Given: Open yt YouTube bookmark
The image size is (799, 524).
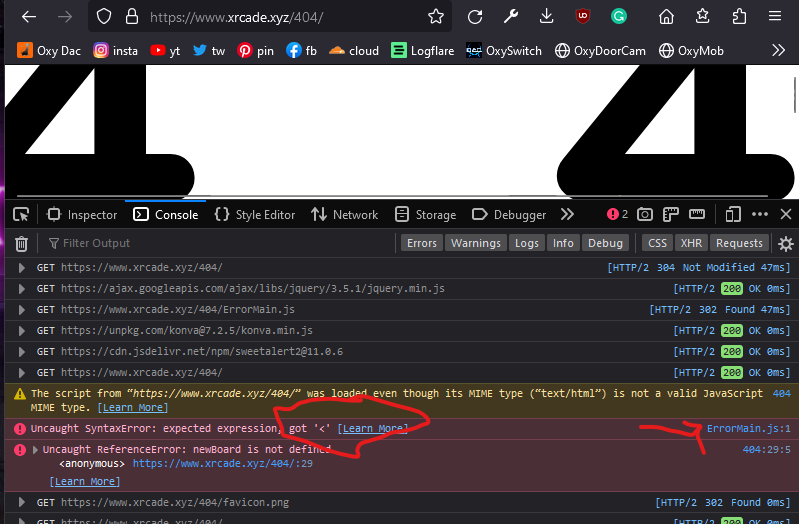Looking at the screenshot, I should point(165,50).
